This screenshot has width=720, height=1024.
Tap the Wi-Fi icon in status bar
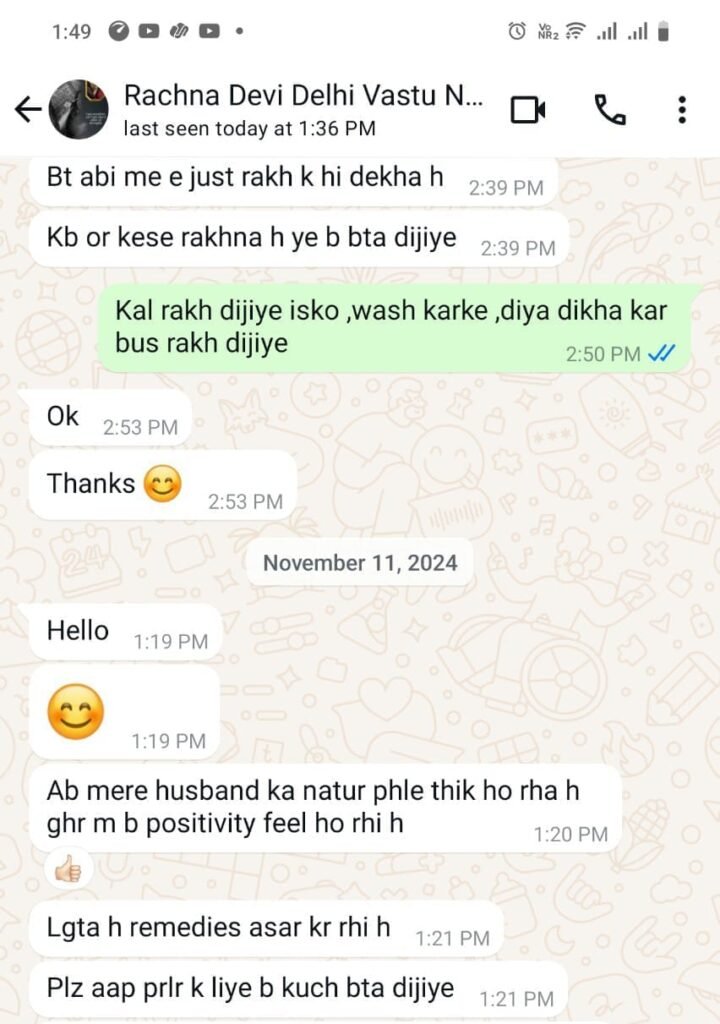(576, 31)
